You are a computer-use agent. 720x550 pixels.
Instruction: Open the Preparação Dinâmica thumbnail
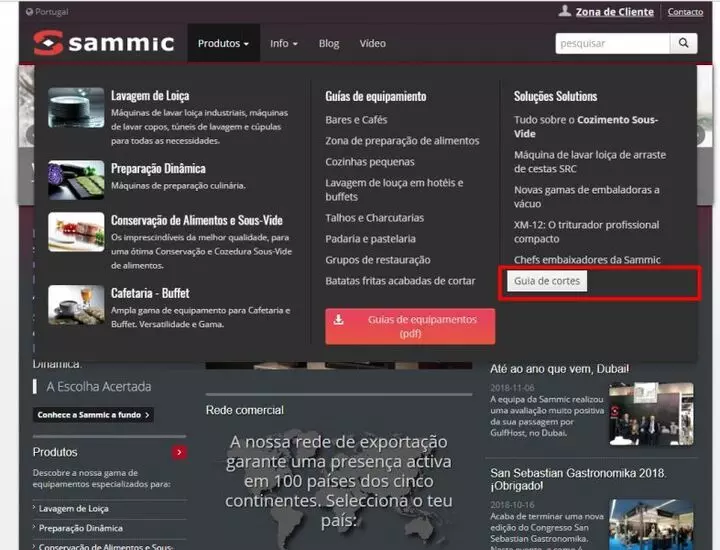[76, 180]
